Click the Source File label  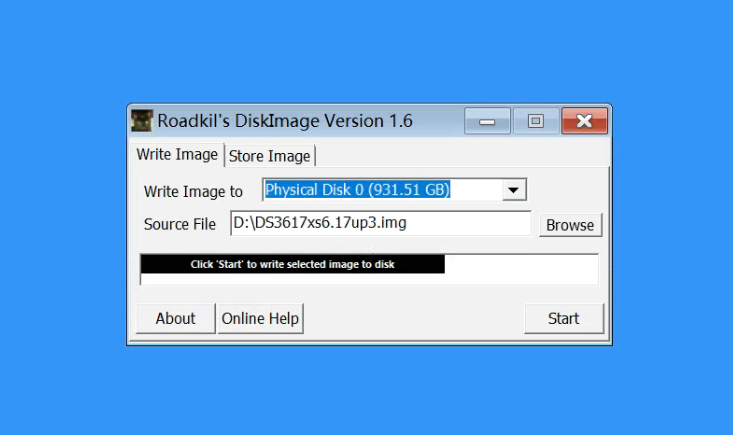180,224
